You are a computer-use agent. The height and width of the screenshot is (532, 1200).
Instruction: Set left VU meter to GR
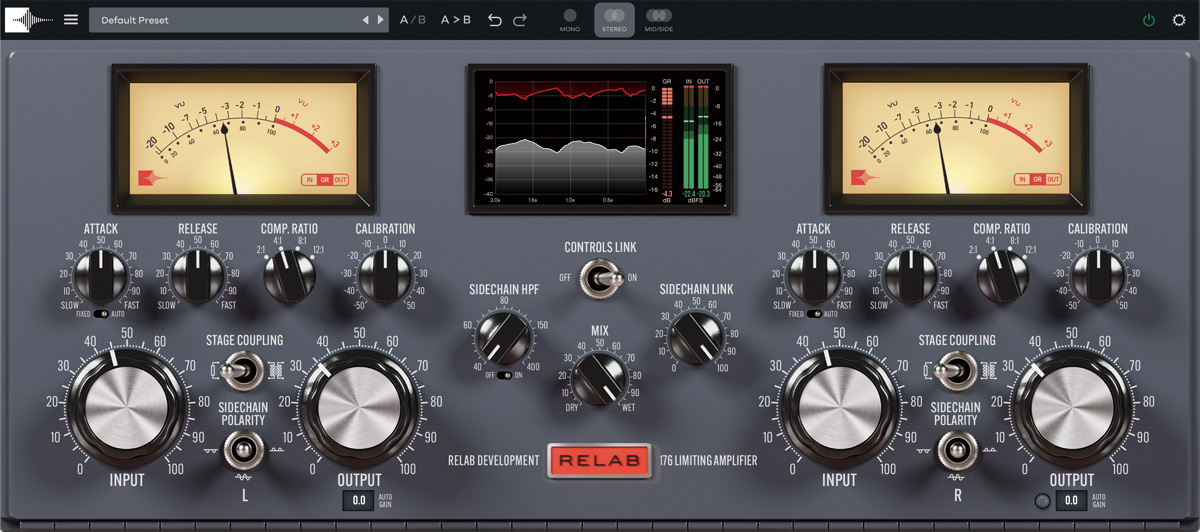click(324, 180)
